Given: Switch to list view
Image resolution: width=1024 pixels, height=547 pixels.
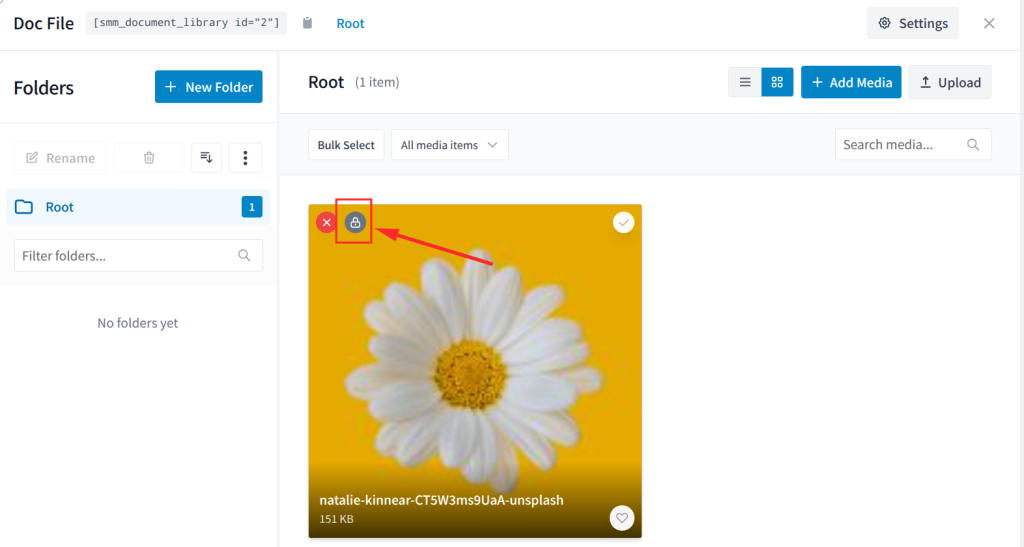Looking at the screenshot, I should pos(744,82).
